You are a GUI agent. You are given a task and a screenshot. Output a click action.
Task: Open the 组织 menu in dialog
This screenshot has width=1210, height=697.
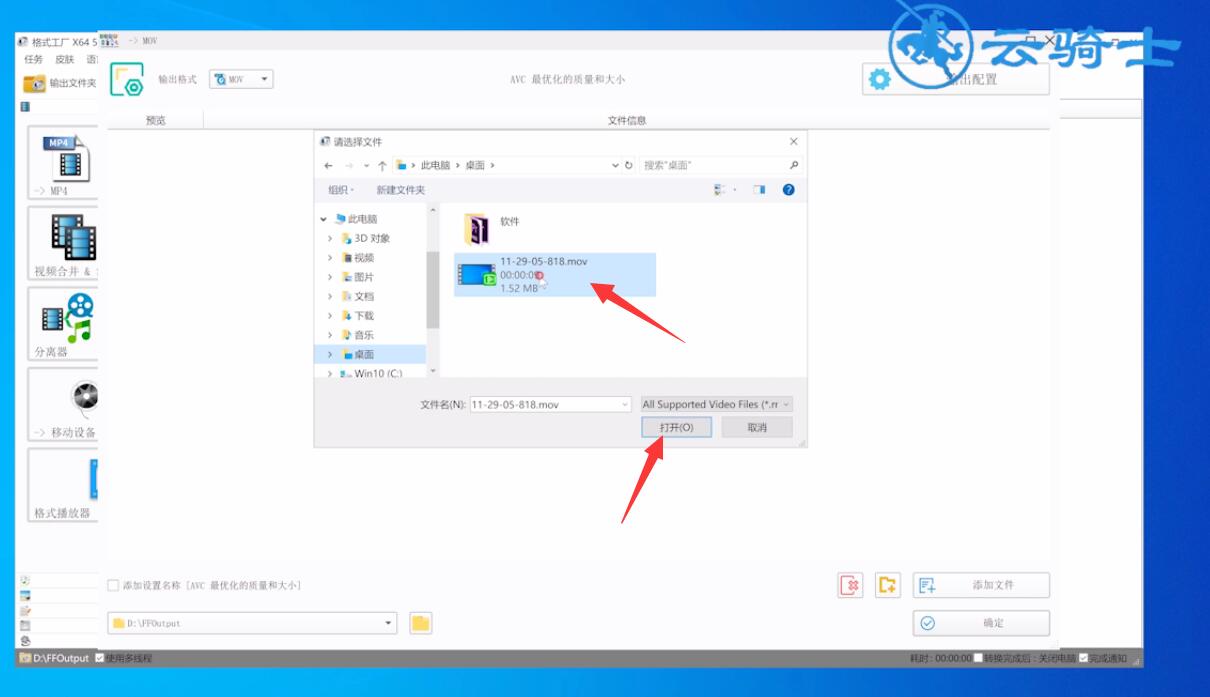(341, 190)
